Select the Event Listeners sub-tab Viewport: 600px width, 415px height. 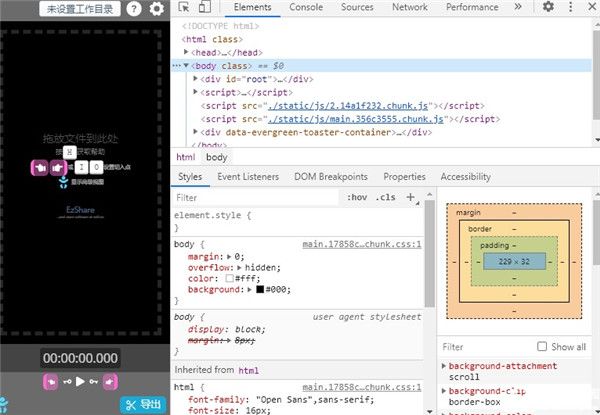248,177
